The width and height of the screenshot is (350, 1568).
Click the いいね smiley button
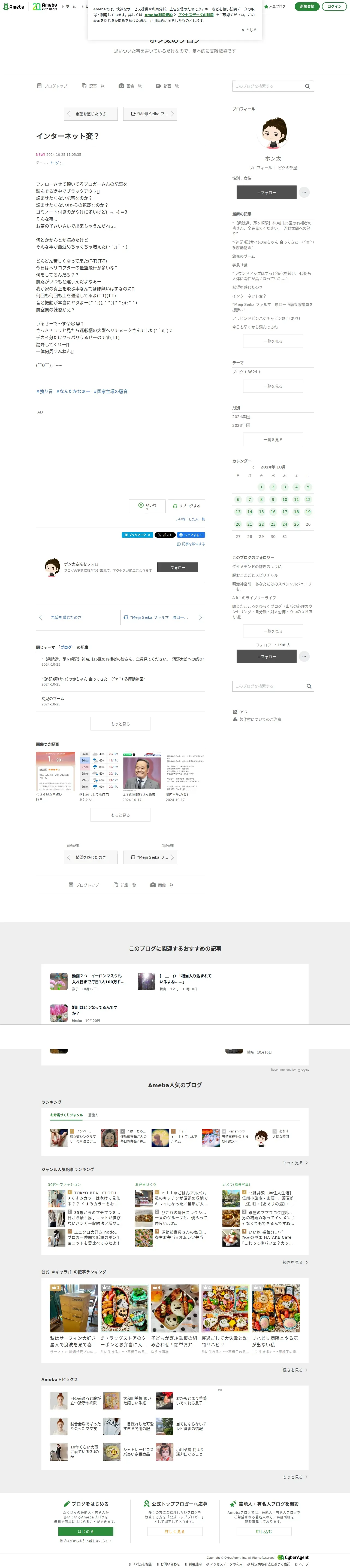[147, 506]
